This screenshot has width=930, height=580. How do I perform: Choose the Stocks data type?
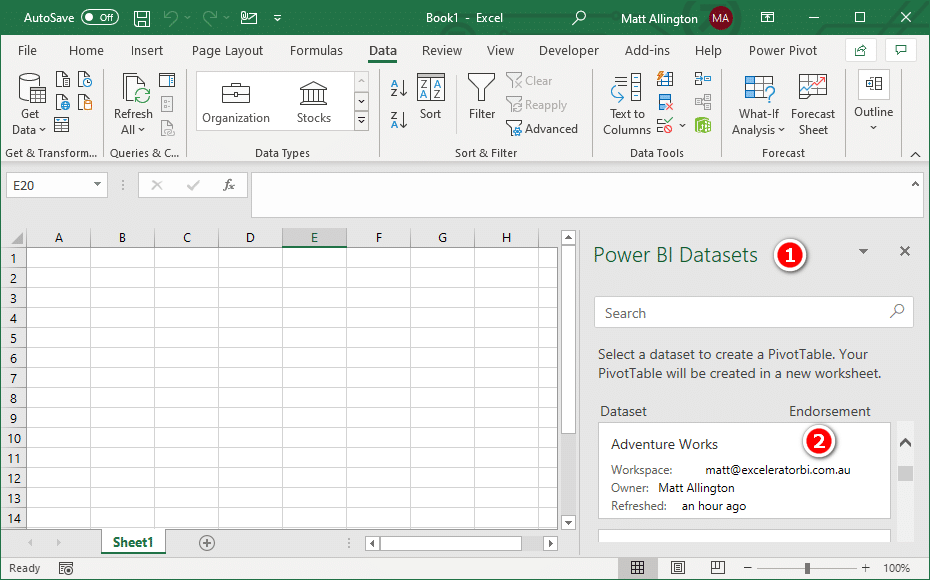tap(314, 103)
